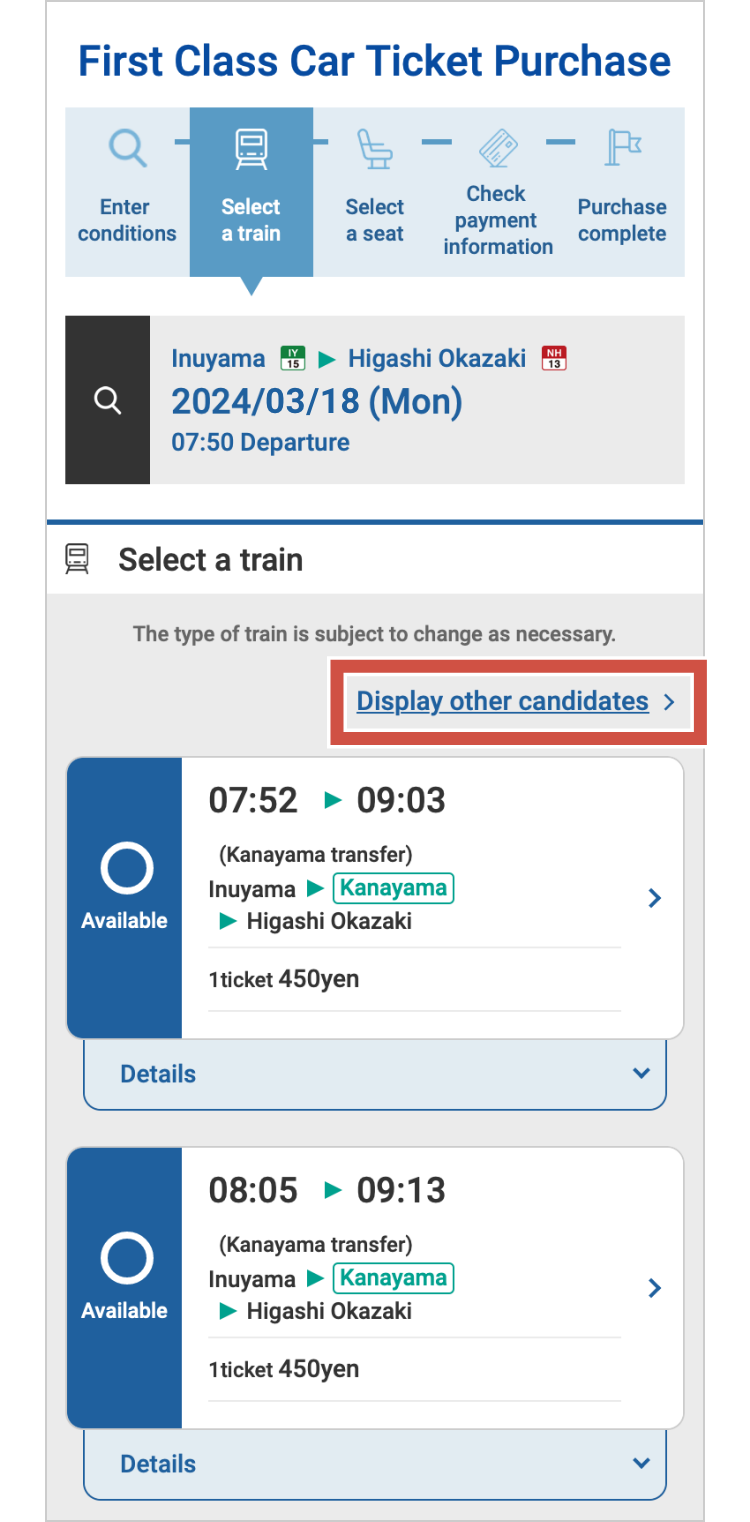The width and height of the screenshot is (750, 1522).
Task: Click the Kanayama transfer tag on the 07:52 train
Action: (394, 888)
